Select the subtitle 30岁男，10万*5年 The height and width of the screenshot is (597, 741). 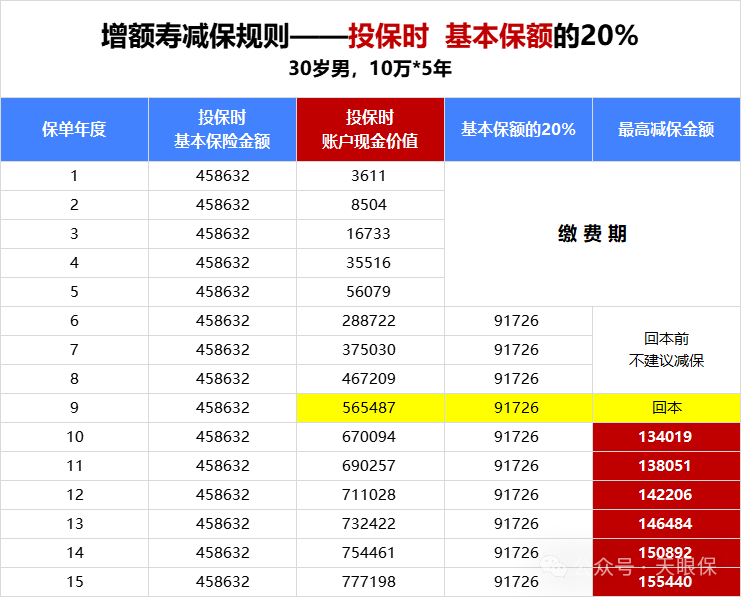370,70
